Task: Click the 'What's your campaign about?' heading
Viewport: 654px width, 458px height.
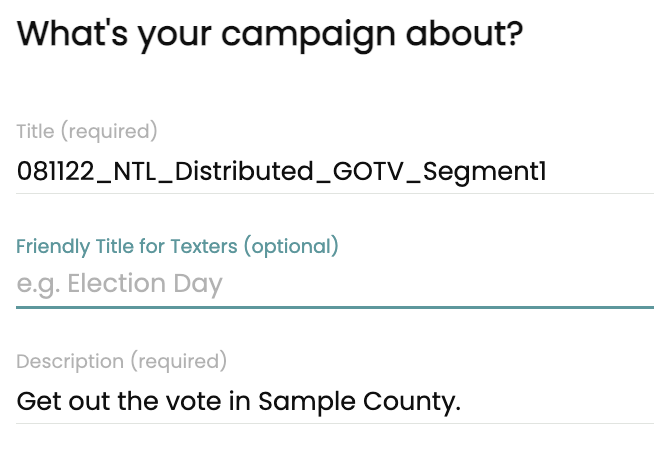Action: (x=270, y=35)
